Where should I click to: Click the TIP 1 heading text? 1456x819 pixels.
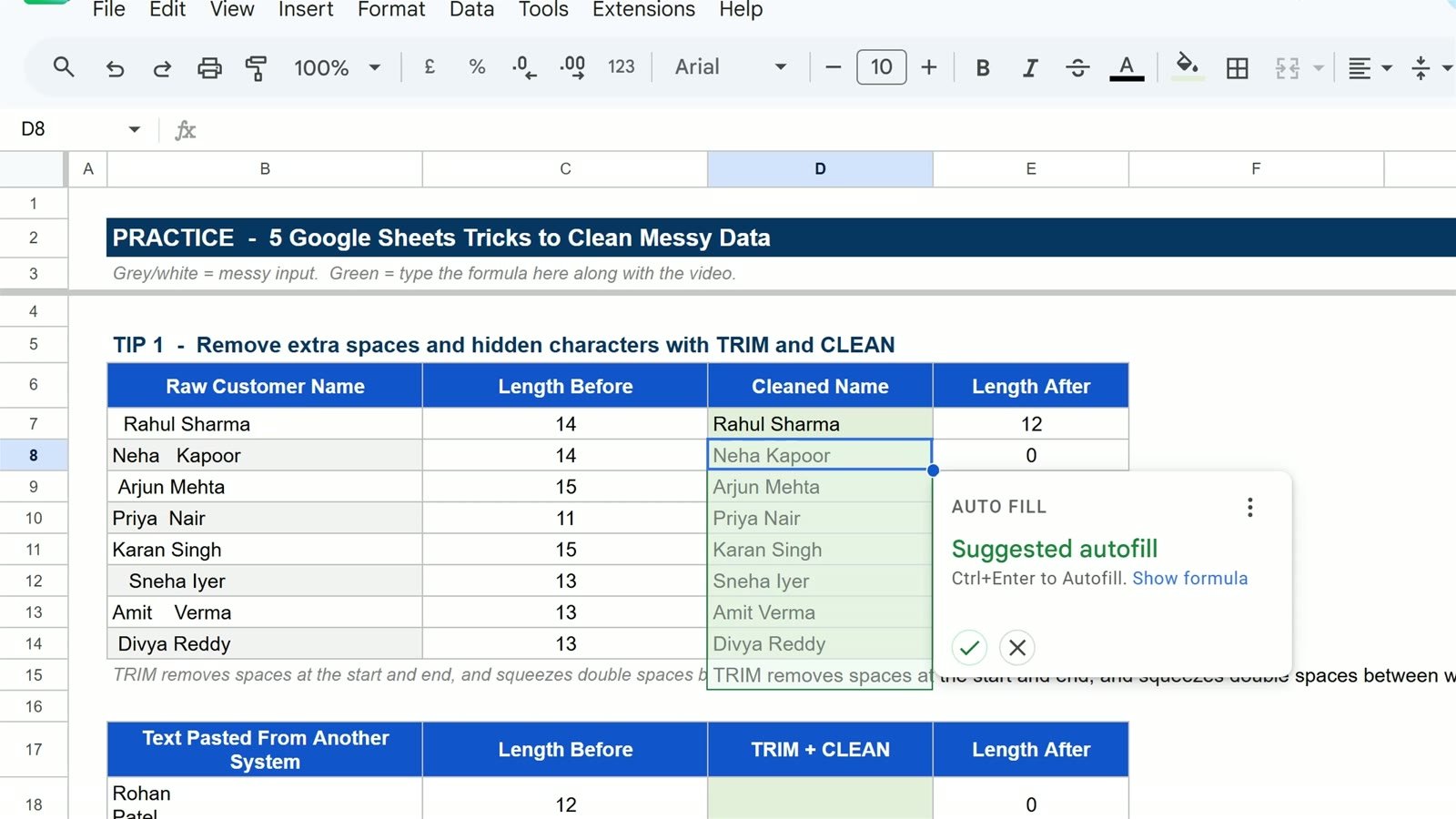pos(503,345)
